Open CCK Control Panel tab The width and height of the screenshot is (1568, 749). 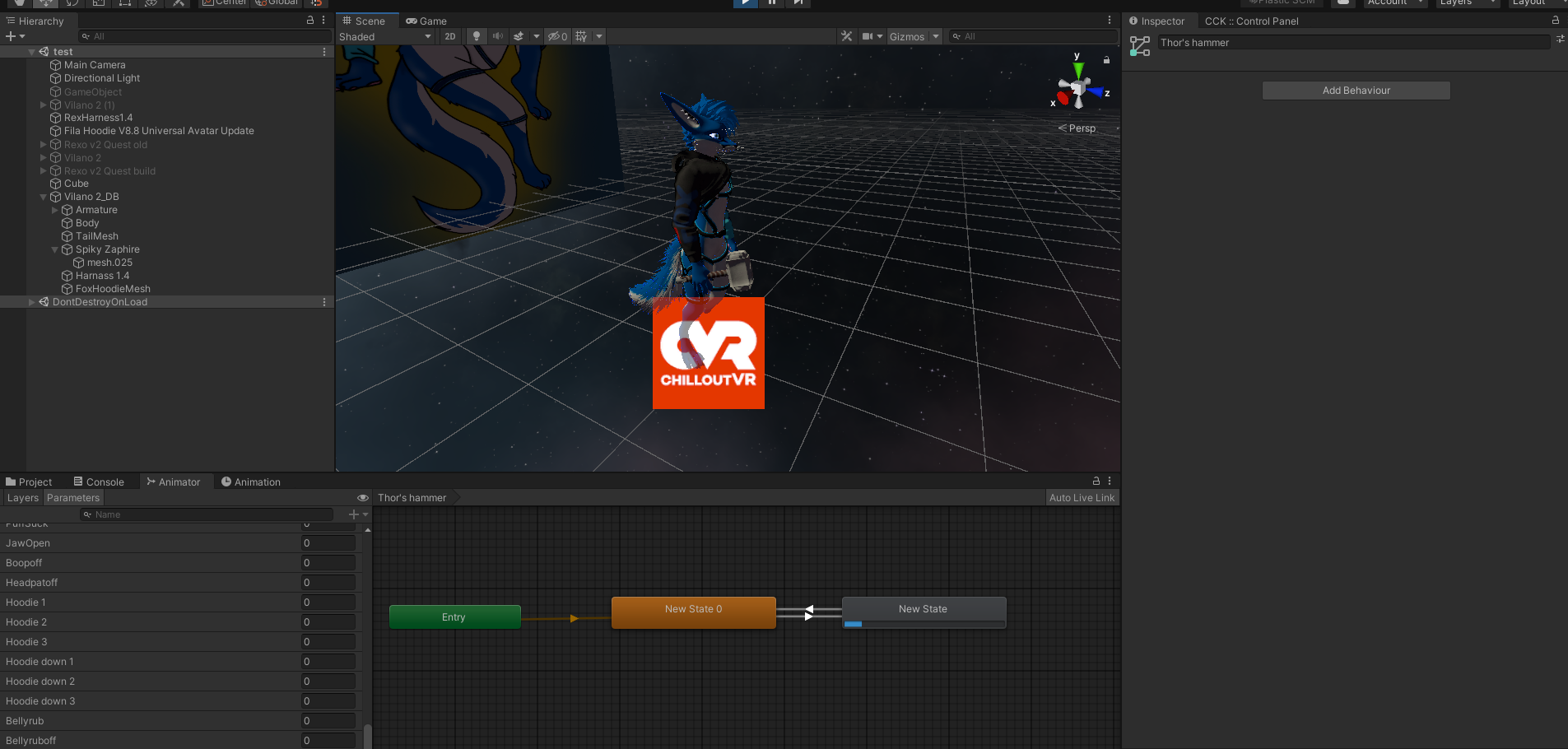point(1251,21)
